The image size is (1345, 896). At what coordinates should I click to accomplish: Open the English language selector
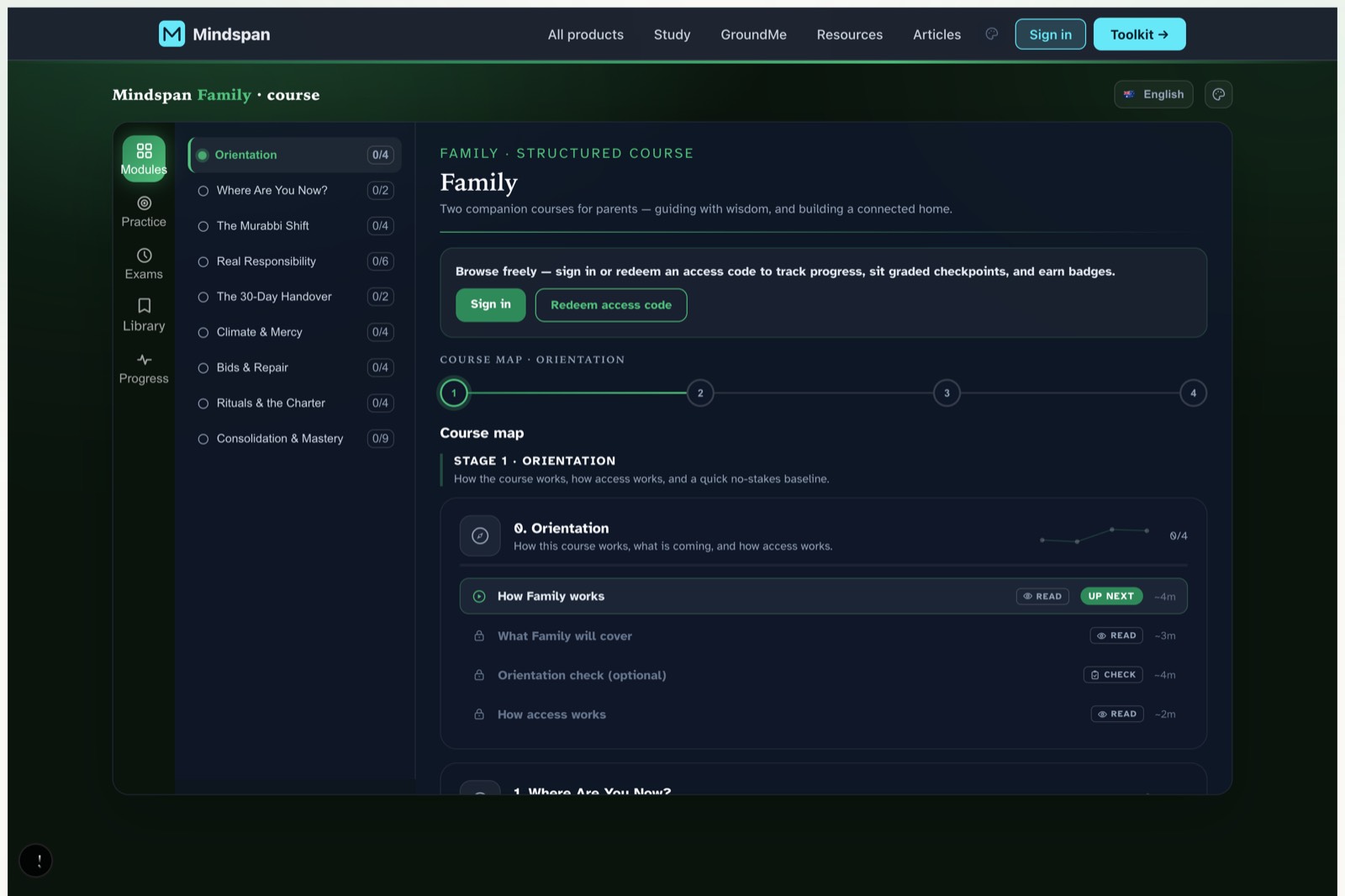[x=1153, y=94]
